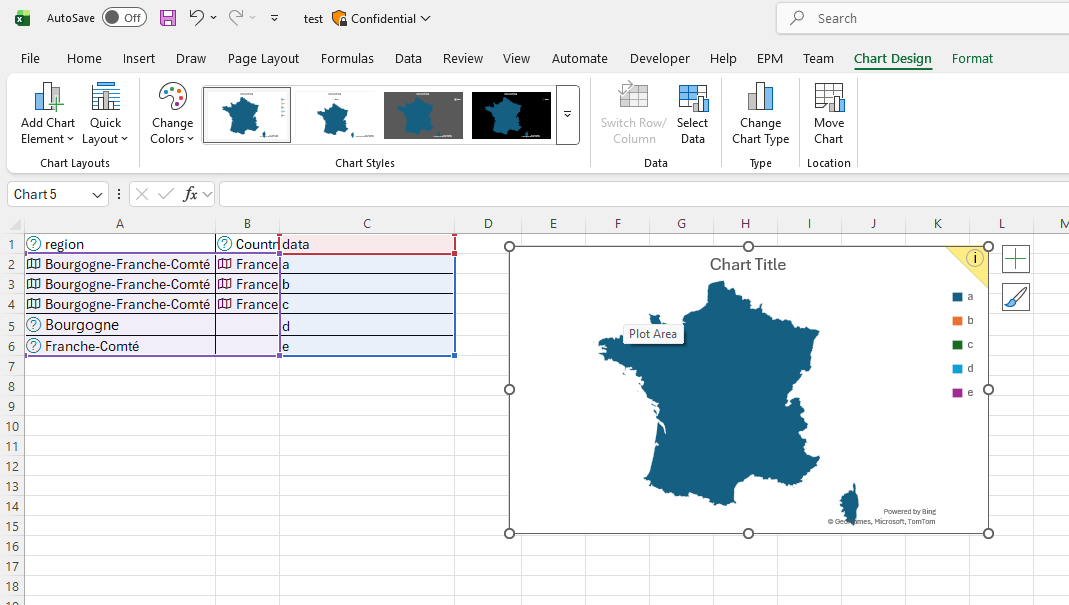Apply the second chart style thumbnail

[335, 115]
